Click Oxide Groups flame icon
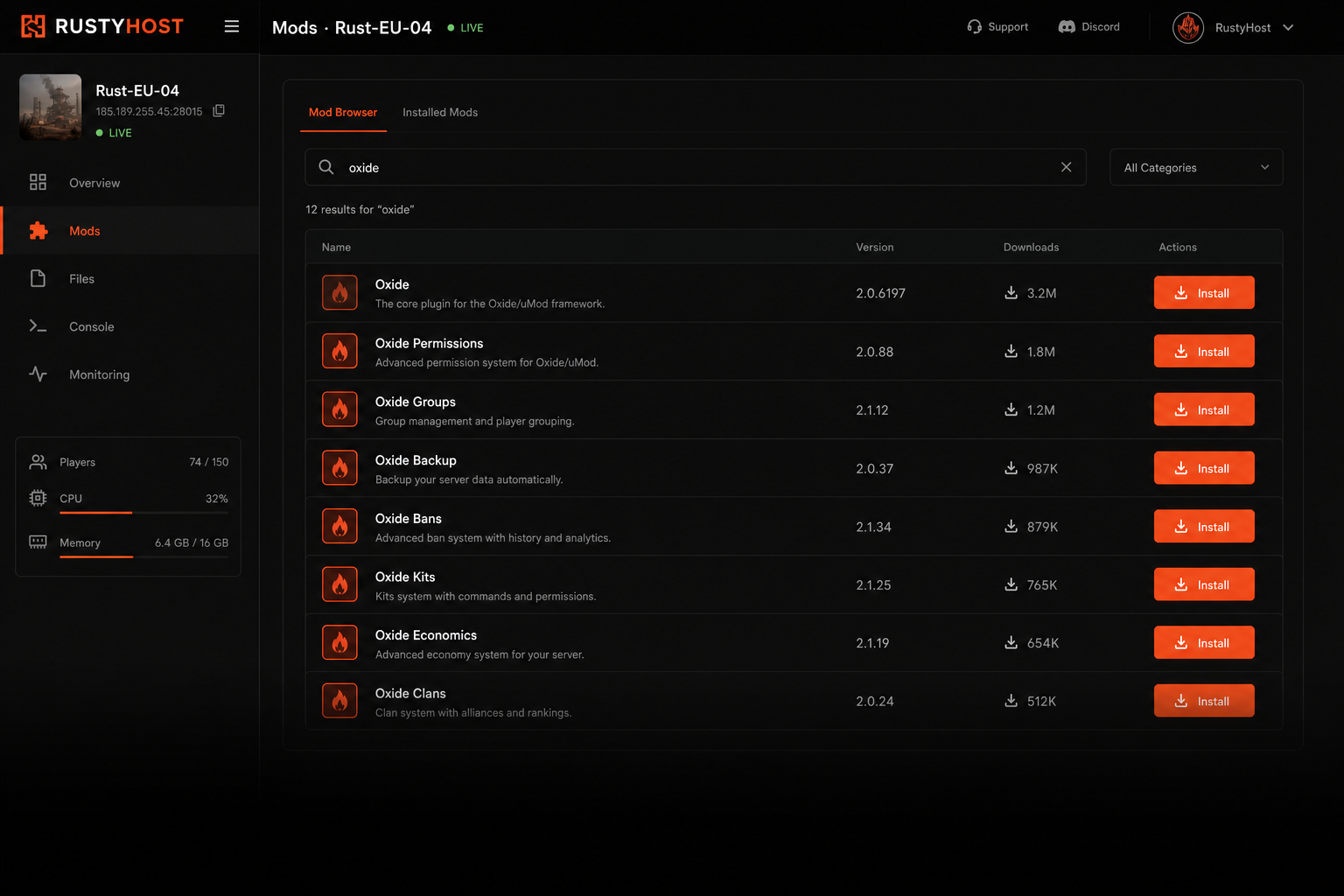Image resolution: width=1344 pixels, height=896 pixels. click(339, 409)
